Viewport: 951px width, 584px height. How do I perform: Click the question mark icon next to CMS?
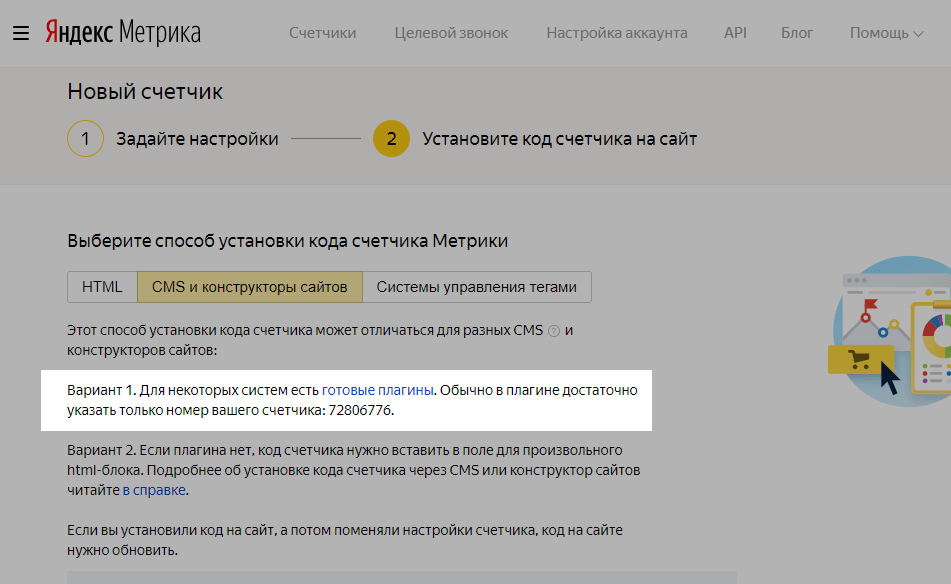pos(554,331)
